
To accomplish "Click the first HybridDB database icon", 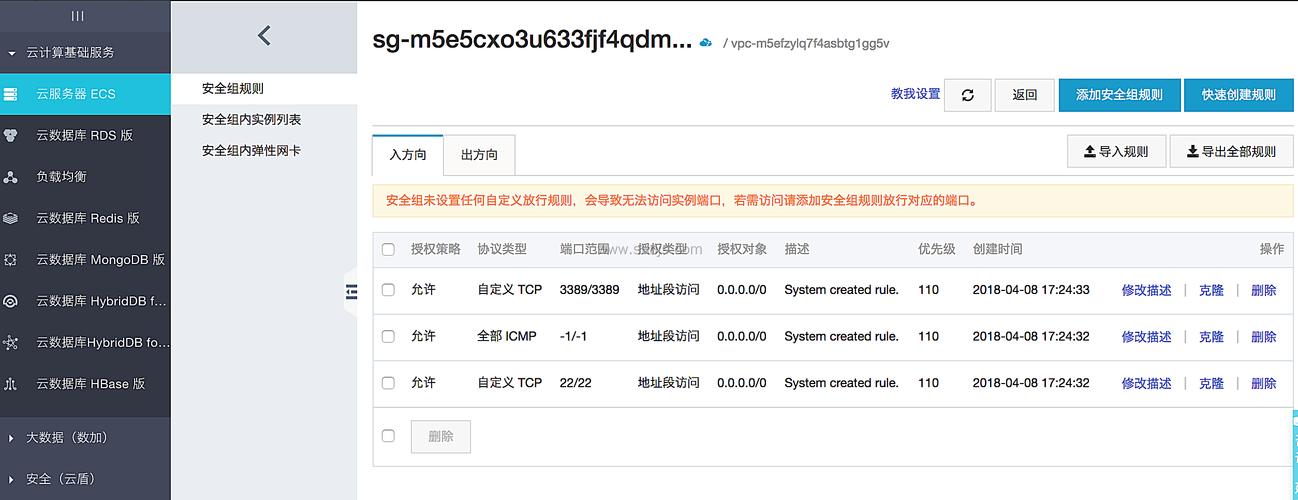I will point(11,301).
